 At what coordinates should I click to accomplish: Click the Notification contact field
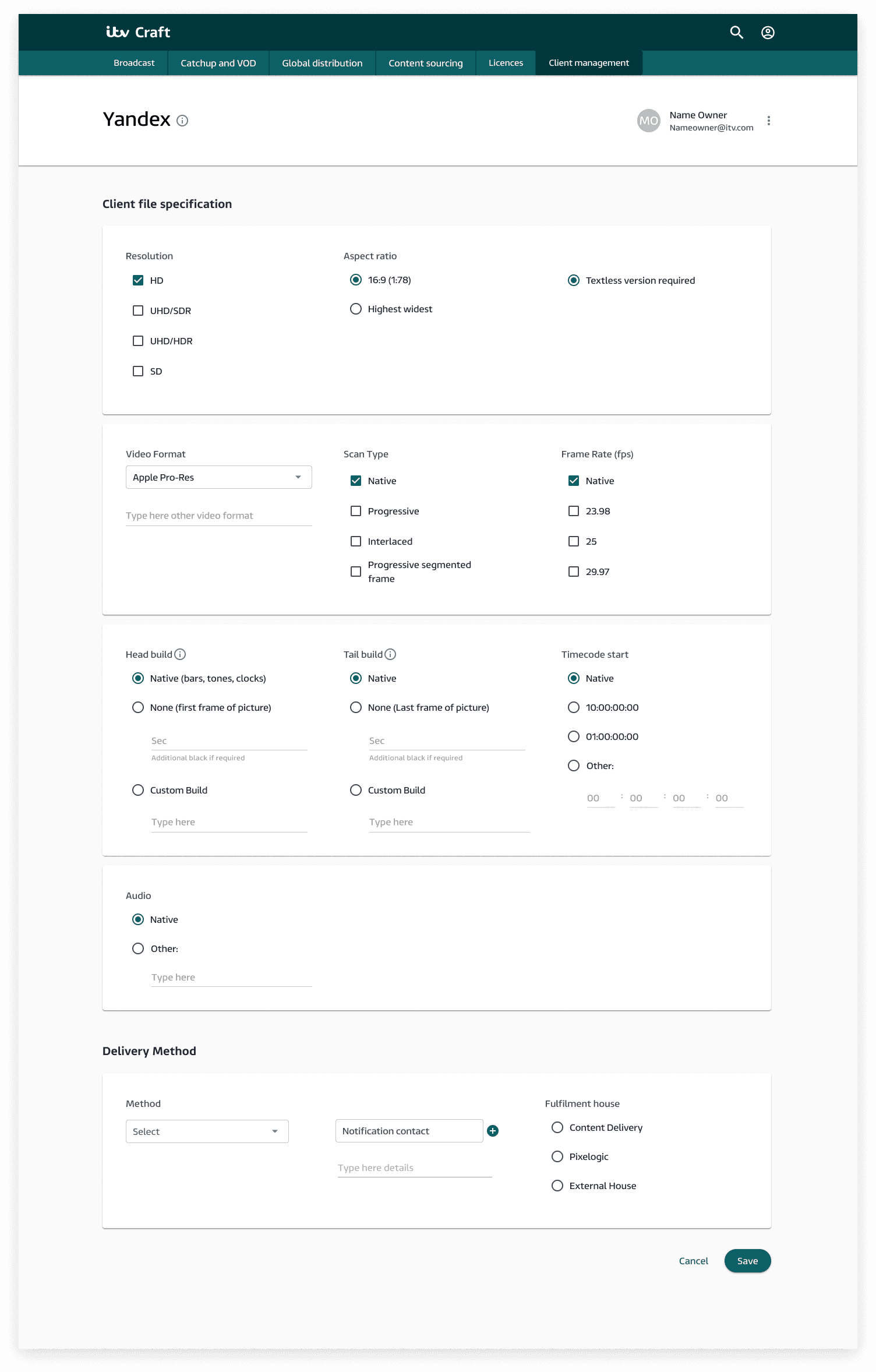point(409,1131)
